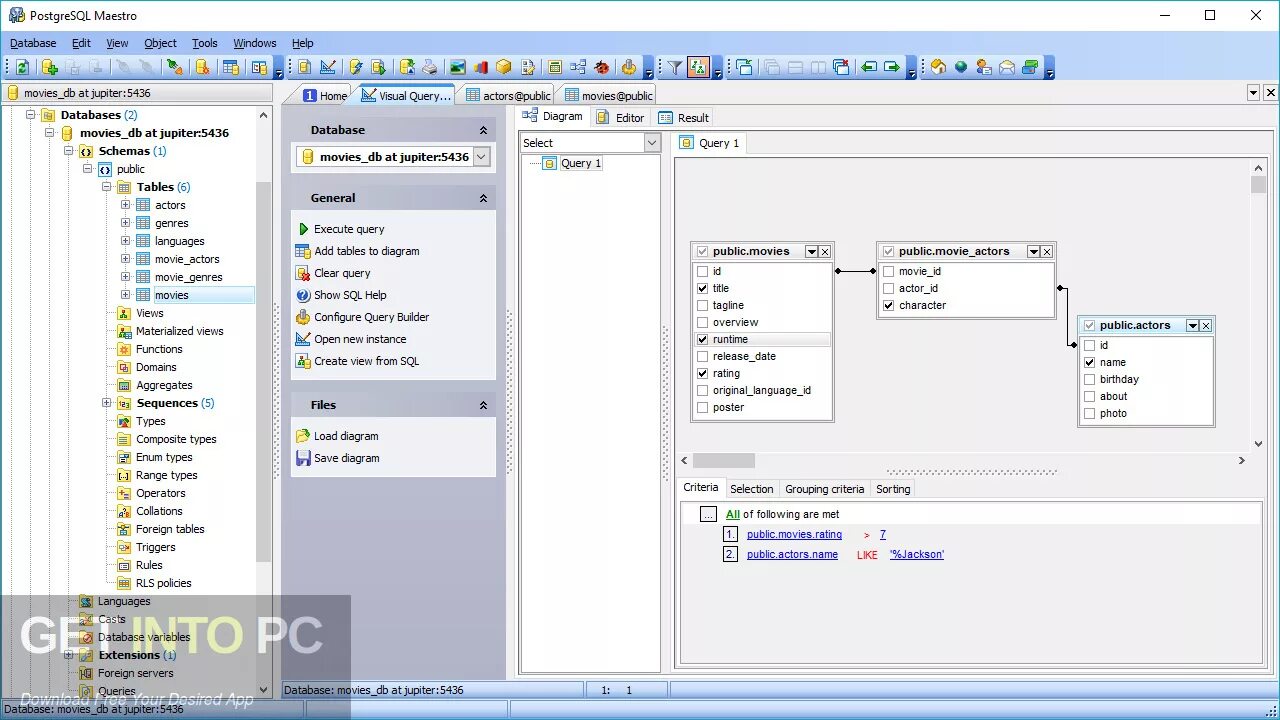1280x720 pixels.
Task: Switch to the Result tab
Action: pos(684,117)
